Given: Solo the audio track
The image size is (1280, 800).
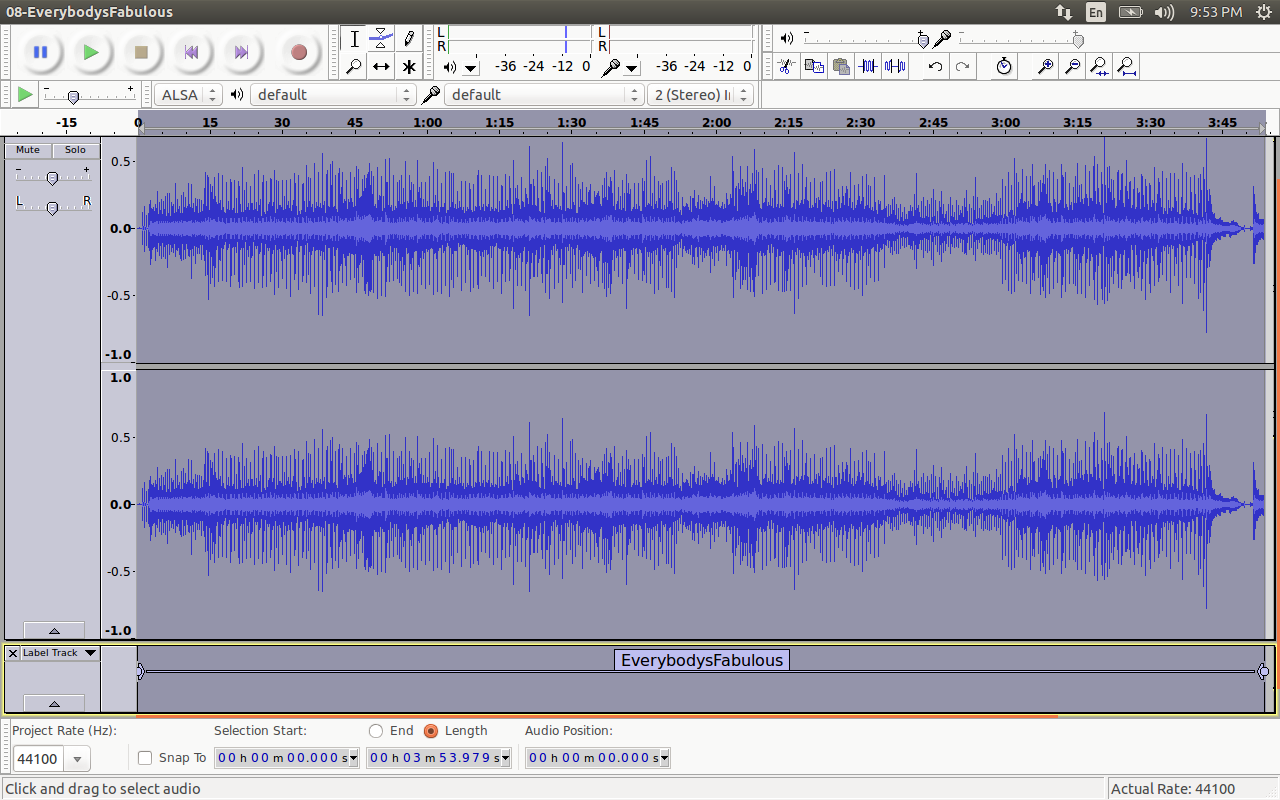Looking at the screenshot, I should (75, 150).
